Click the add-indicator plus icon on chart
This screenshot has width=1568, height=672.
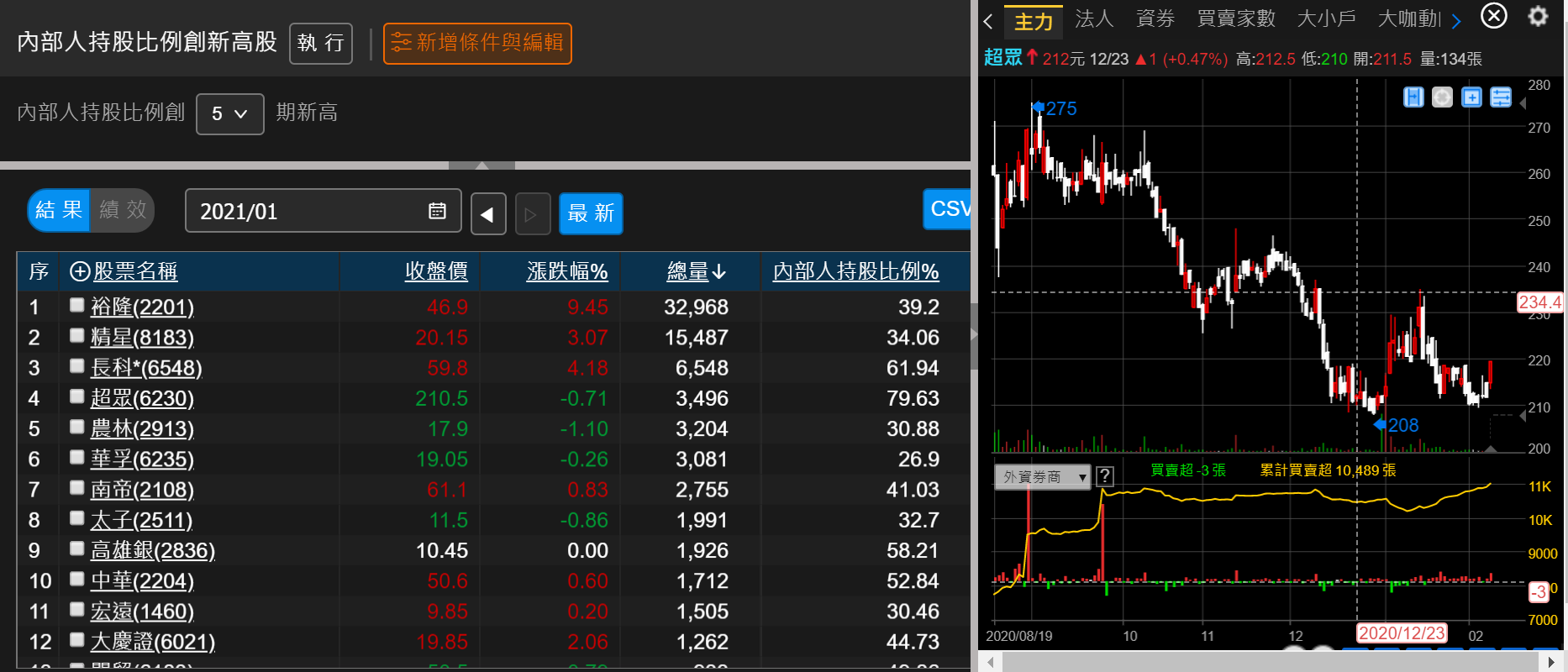coord(1471,97)
